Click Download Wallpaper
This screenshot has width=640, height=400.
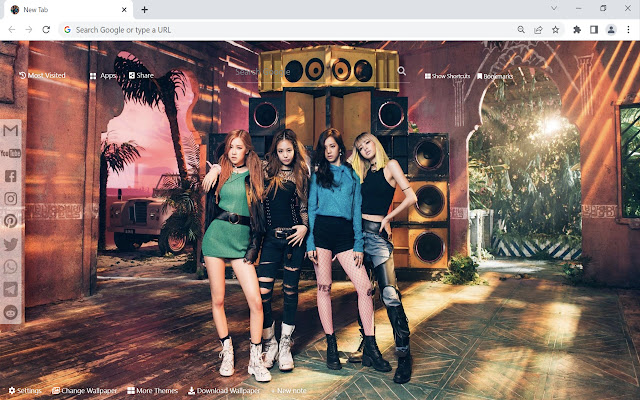pyautogui.click(x=224, y=391)
